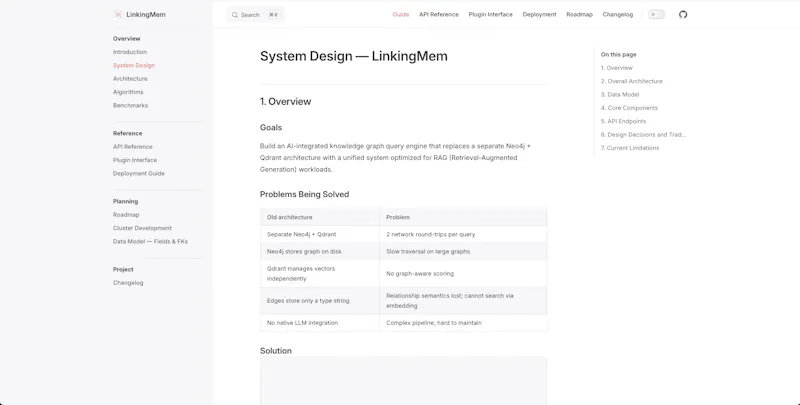This screenshot has height=405, width=800.
Task: Click the 1. Overview section heading
Action: coord(285,102)
